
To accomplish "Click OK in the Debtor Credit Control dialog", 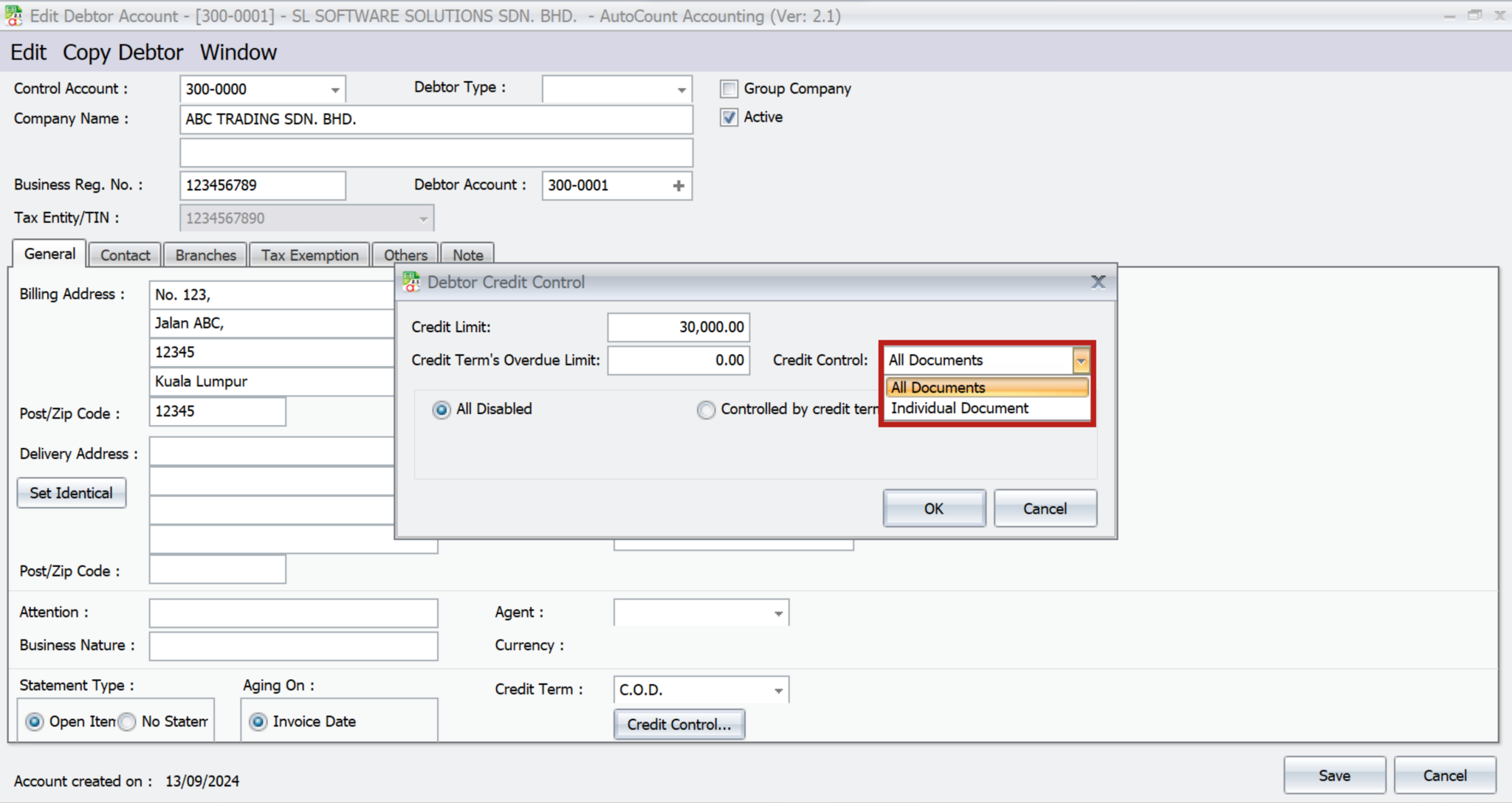I will point(934,509).
